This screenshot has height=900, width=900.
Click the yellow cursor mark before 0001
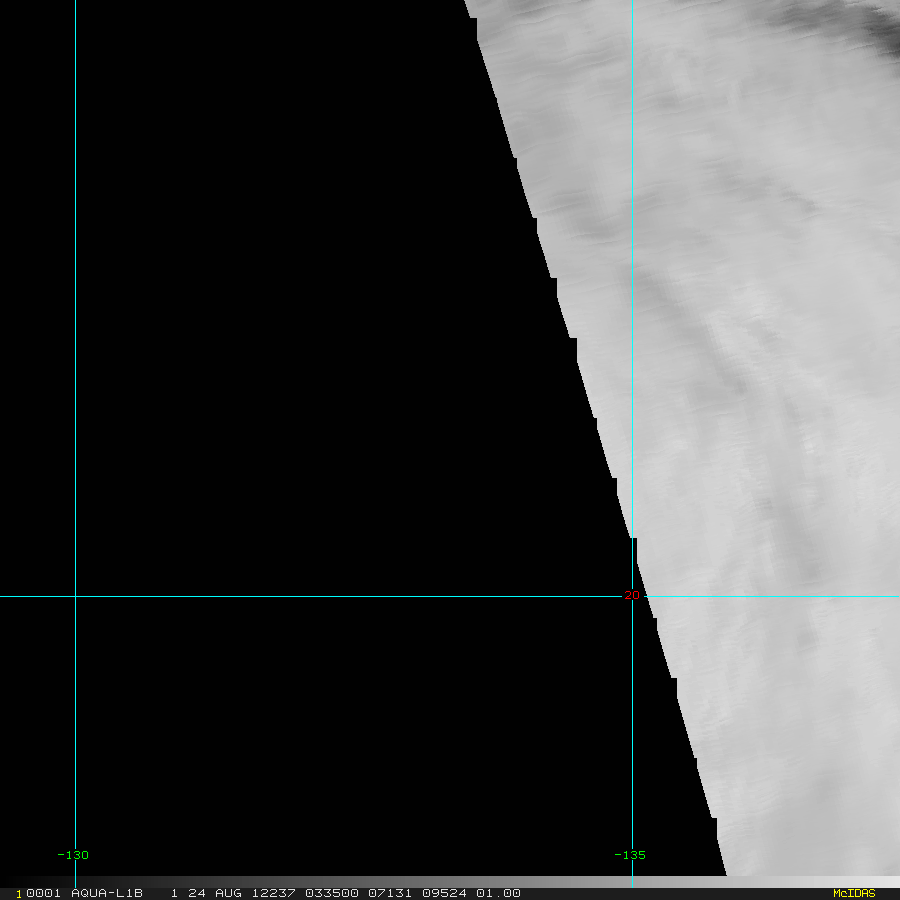coord(18,894)
